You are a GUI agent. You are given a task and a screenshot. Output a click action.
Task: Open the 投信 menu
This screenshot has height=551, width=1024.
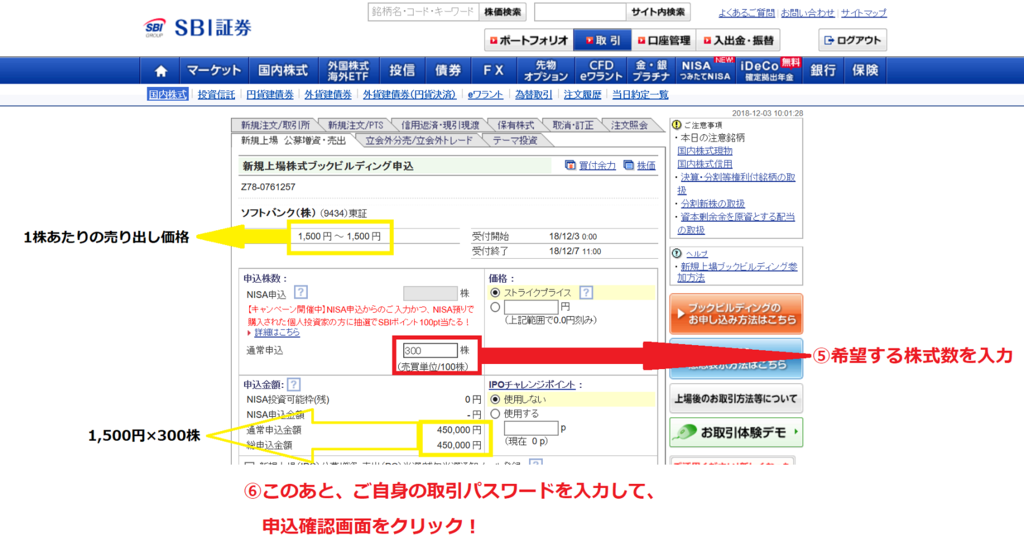pyautogui.click(x=402, y=71)
